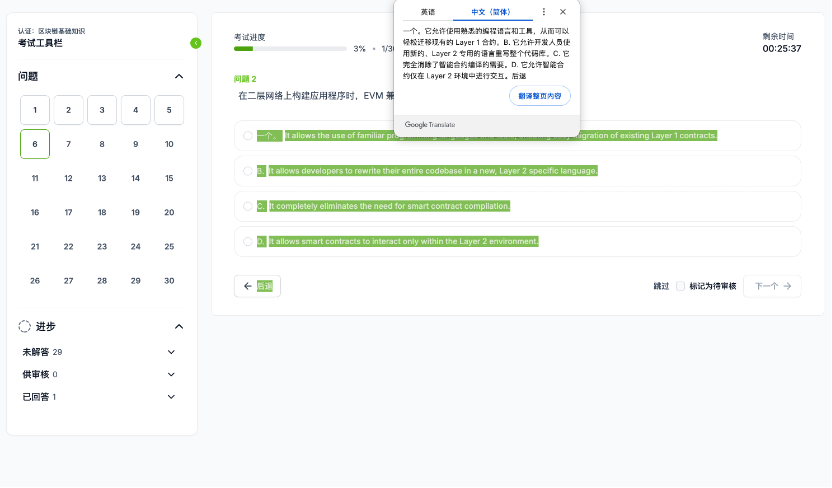Go to question 2

[68, 110]
